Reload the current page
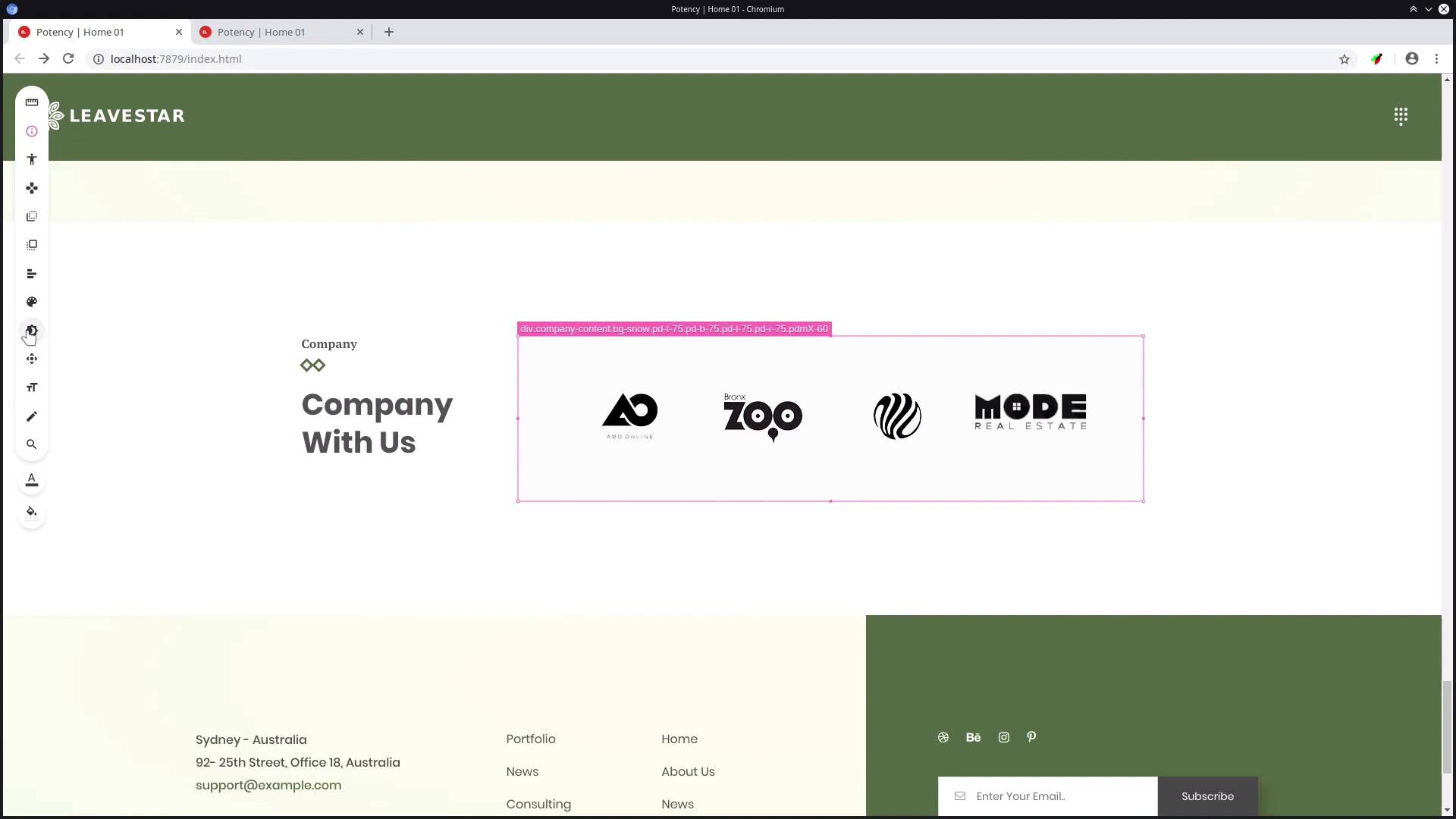This screenshot has width=1456, height=819. point(68,58)
